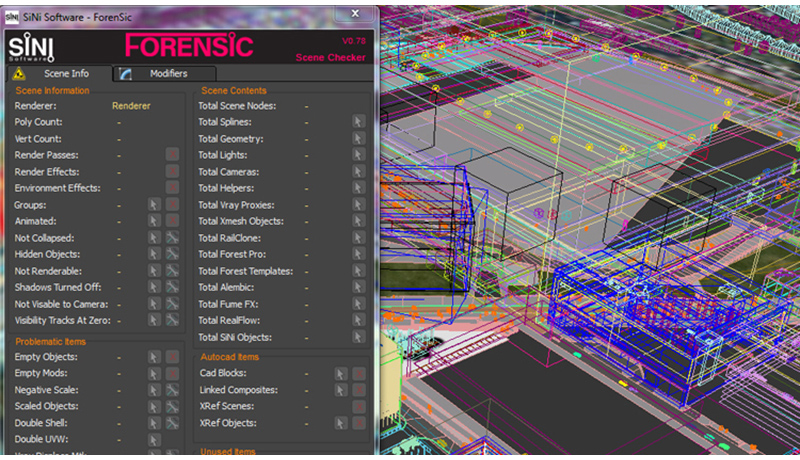Select Not Visable to Camera objects icon
Image resolution: width=800 pixels, height=460 pixels.
154,304
